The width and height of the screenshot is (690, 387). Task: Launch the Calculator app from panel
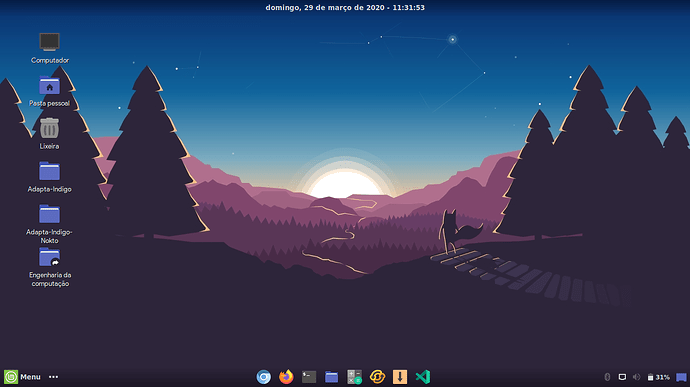[354, 377]
